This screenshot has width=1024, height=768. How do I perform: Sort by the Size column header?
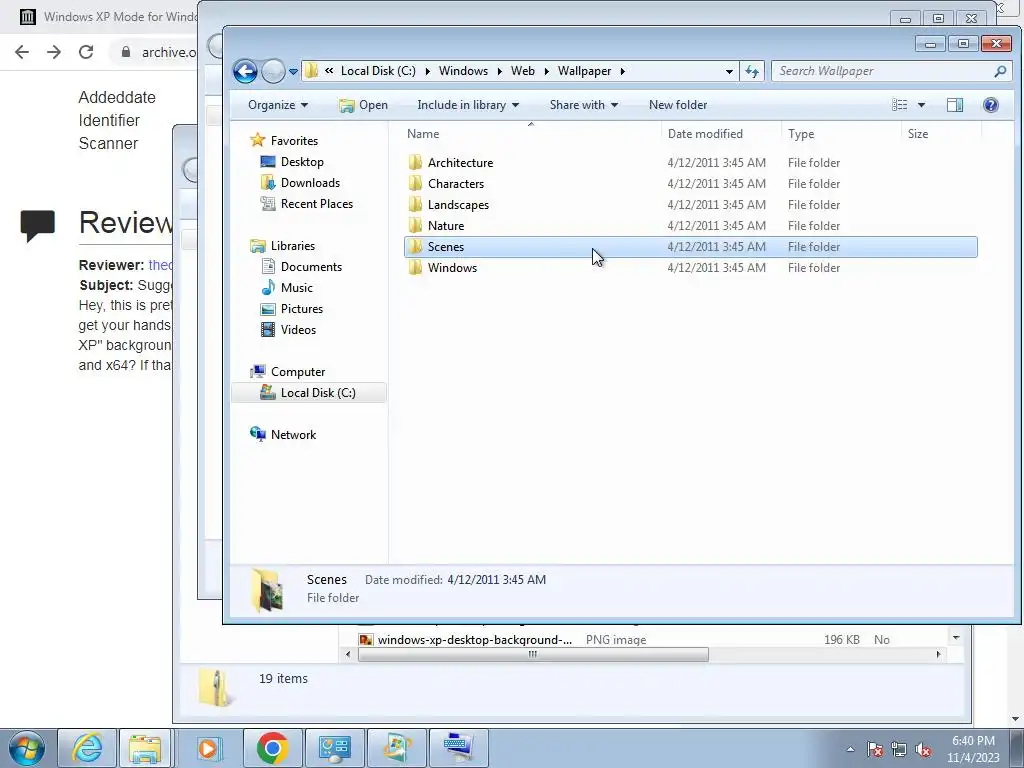[941, 134]
